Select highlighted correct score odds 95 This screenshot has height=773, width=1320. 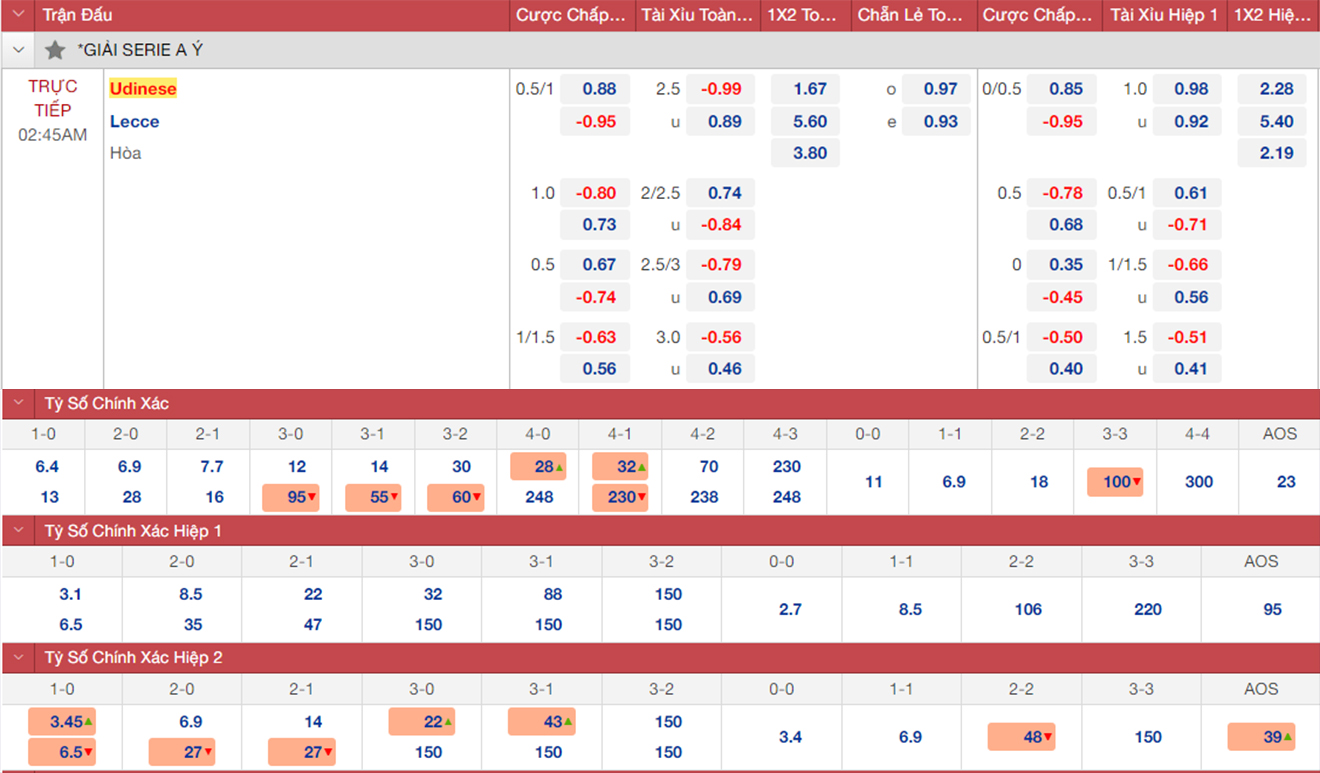click(291, 497)
